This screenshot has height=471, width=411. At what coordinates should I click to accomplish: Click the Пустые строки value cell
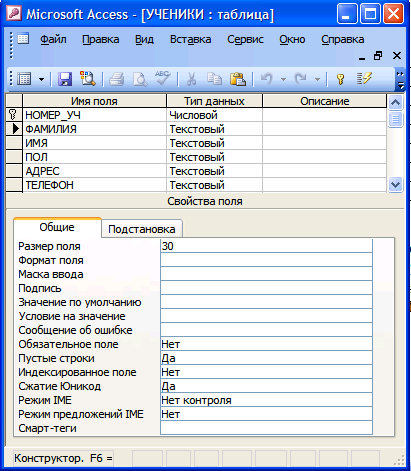[x=266, y=358]
